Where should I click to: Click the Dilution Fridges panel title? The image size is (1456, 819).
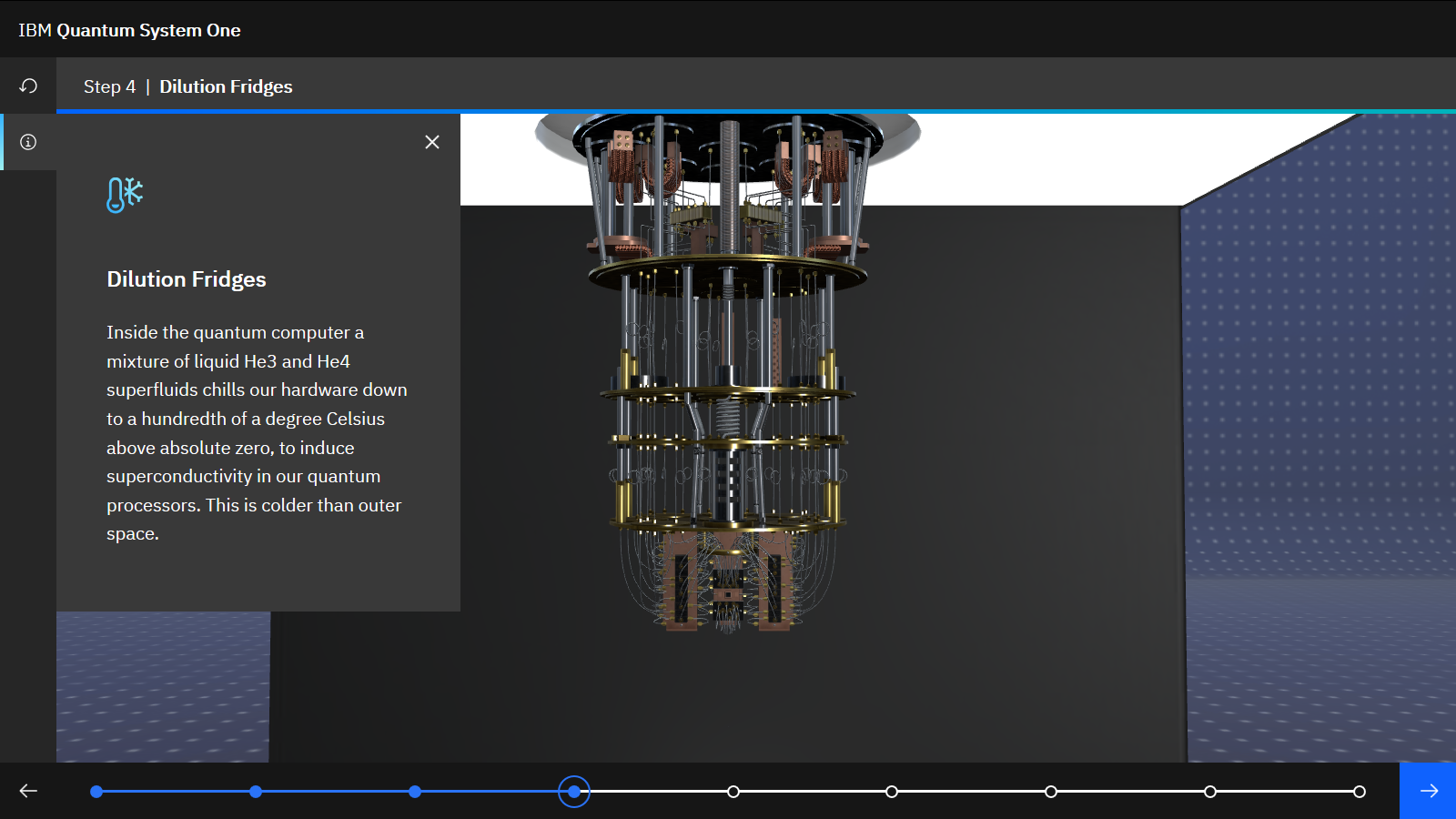click(x=187, y=279)
